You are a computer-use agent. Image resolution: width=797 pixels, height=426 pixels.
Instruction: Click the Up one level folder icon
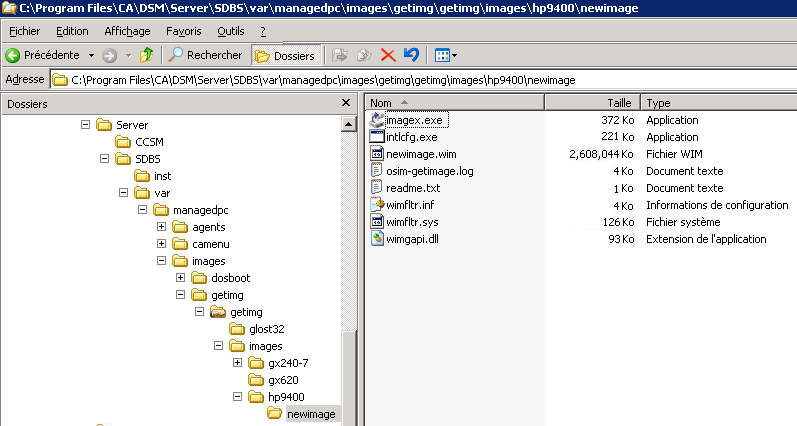[146, 55]
